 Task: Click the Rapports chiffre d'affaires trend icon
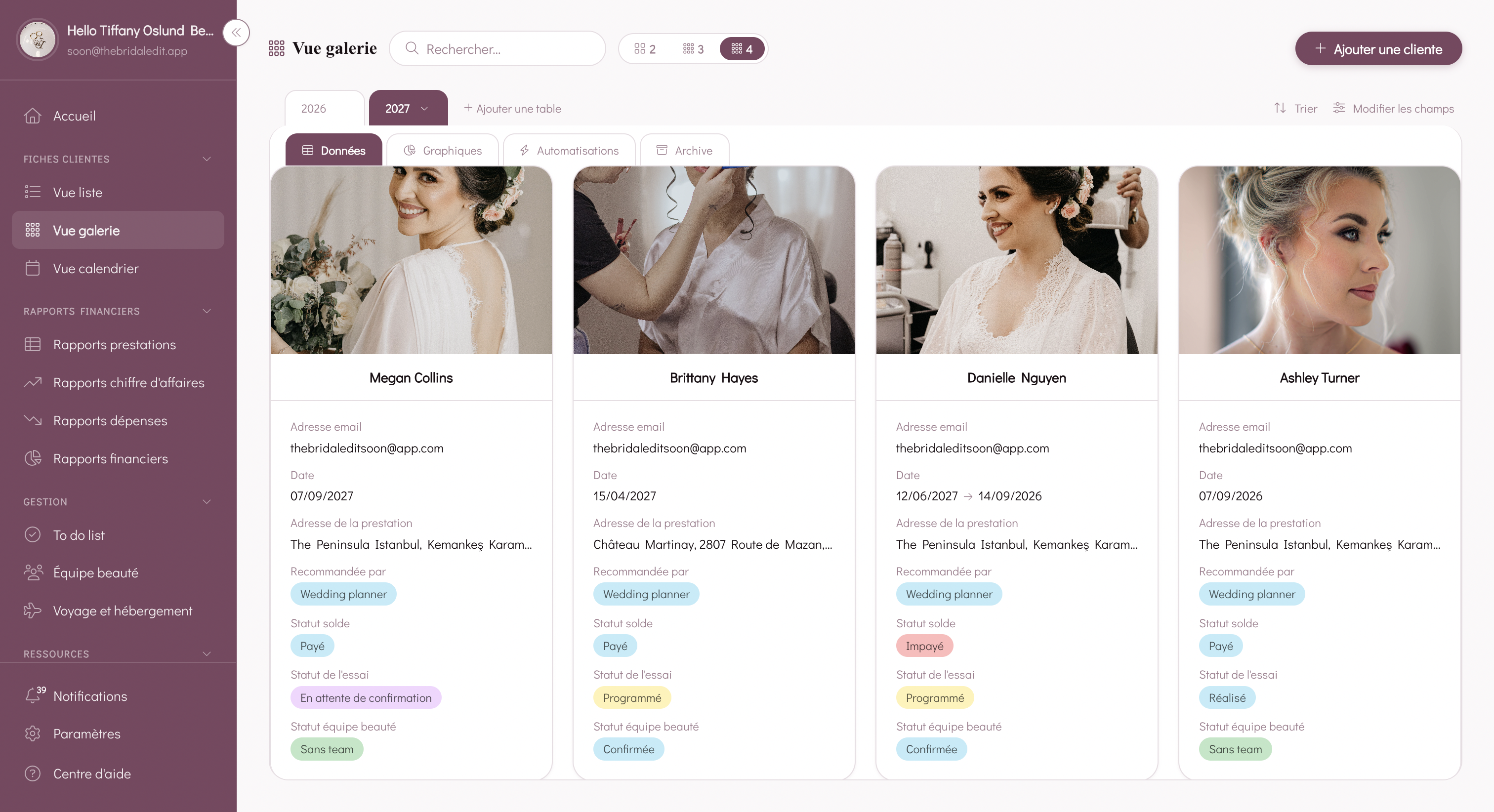click(x=33, y=382)
